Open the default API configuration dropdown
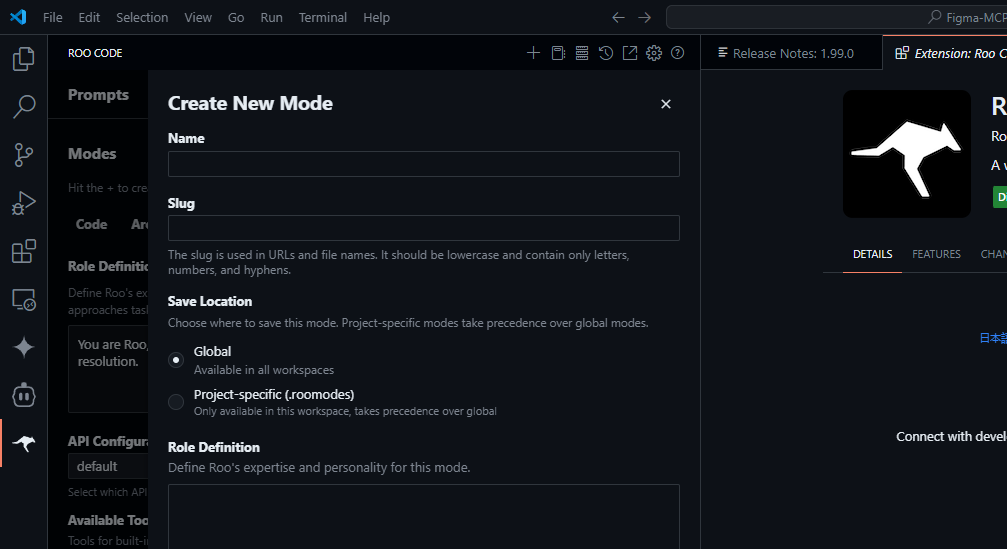 point(109,466)
